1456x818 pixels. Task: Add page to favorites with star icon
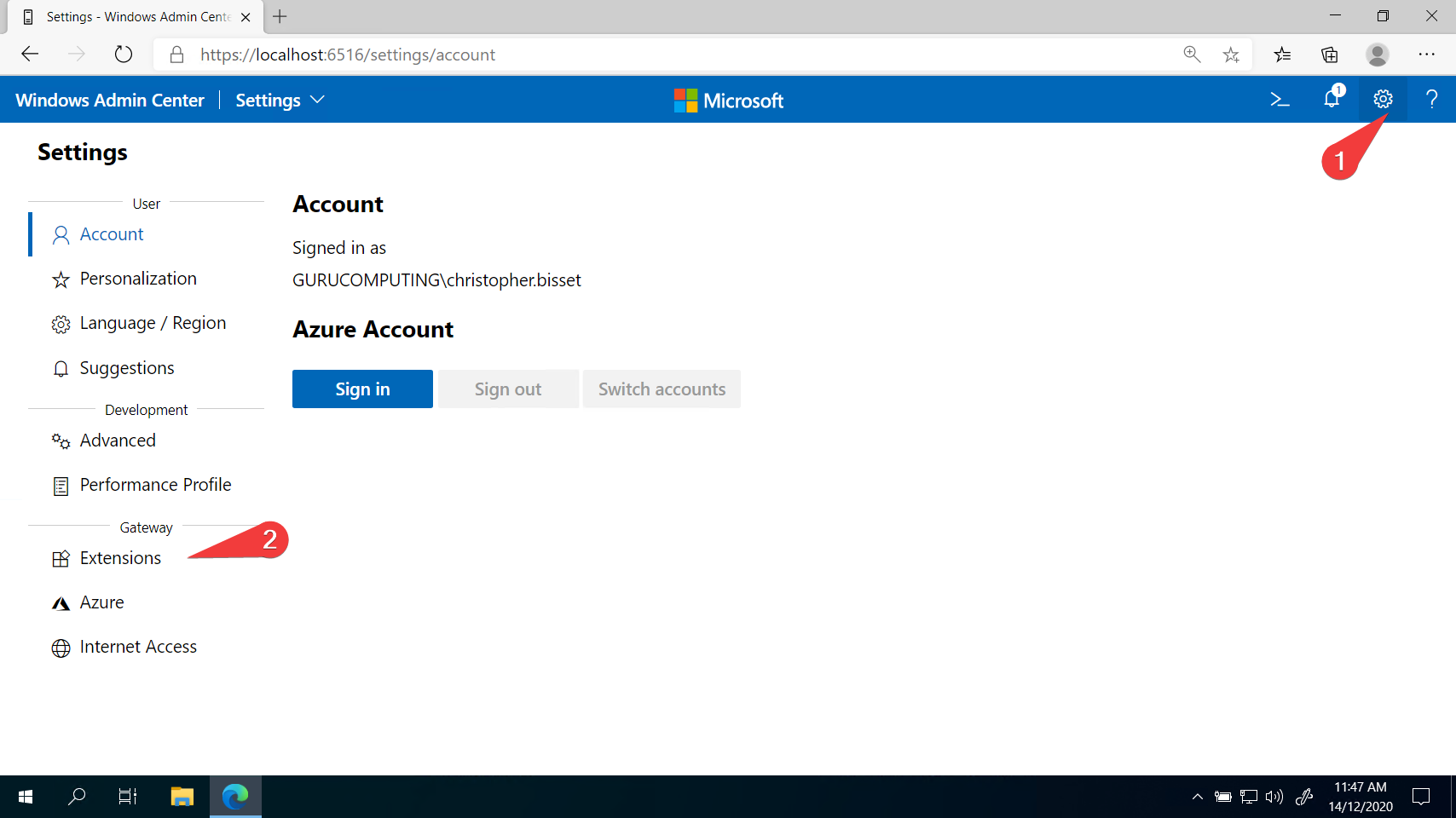coord(1231,55)
